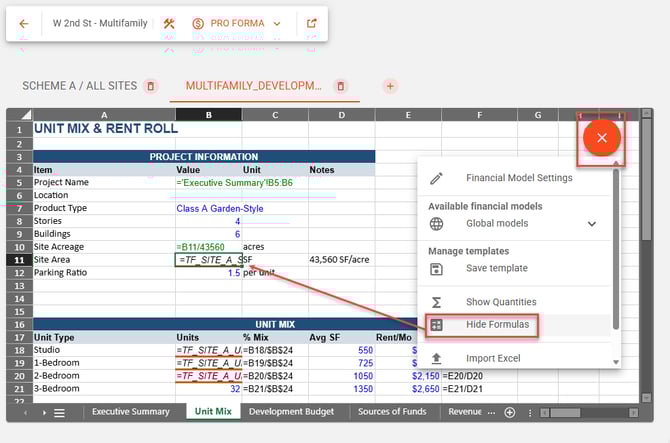
Task: Select cell B11 with TF_SITE_A formula
Action: (207, 259)
